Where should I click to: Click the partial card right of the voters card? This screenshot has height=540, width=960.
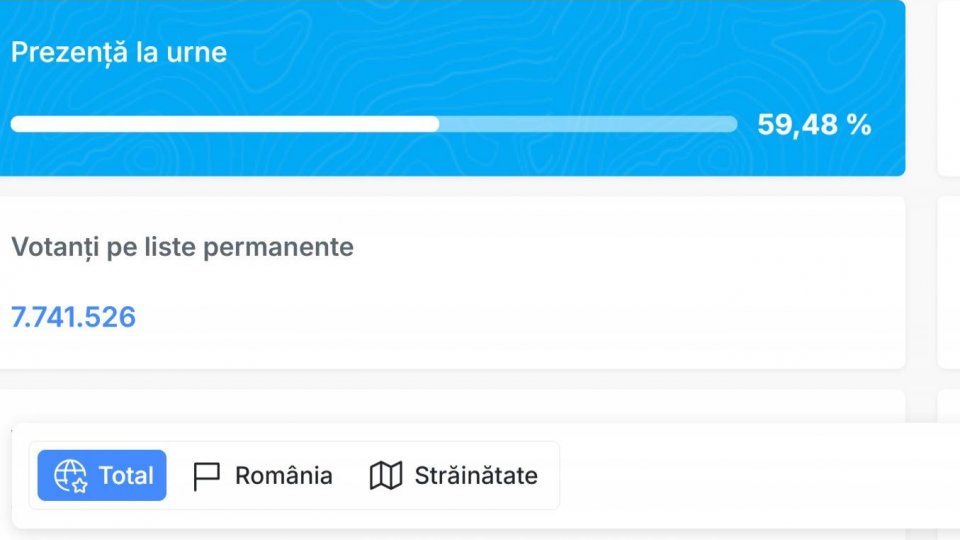point(948,282)
